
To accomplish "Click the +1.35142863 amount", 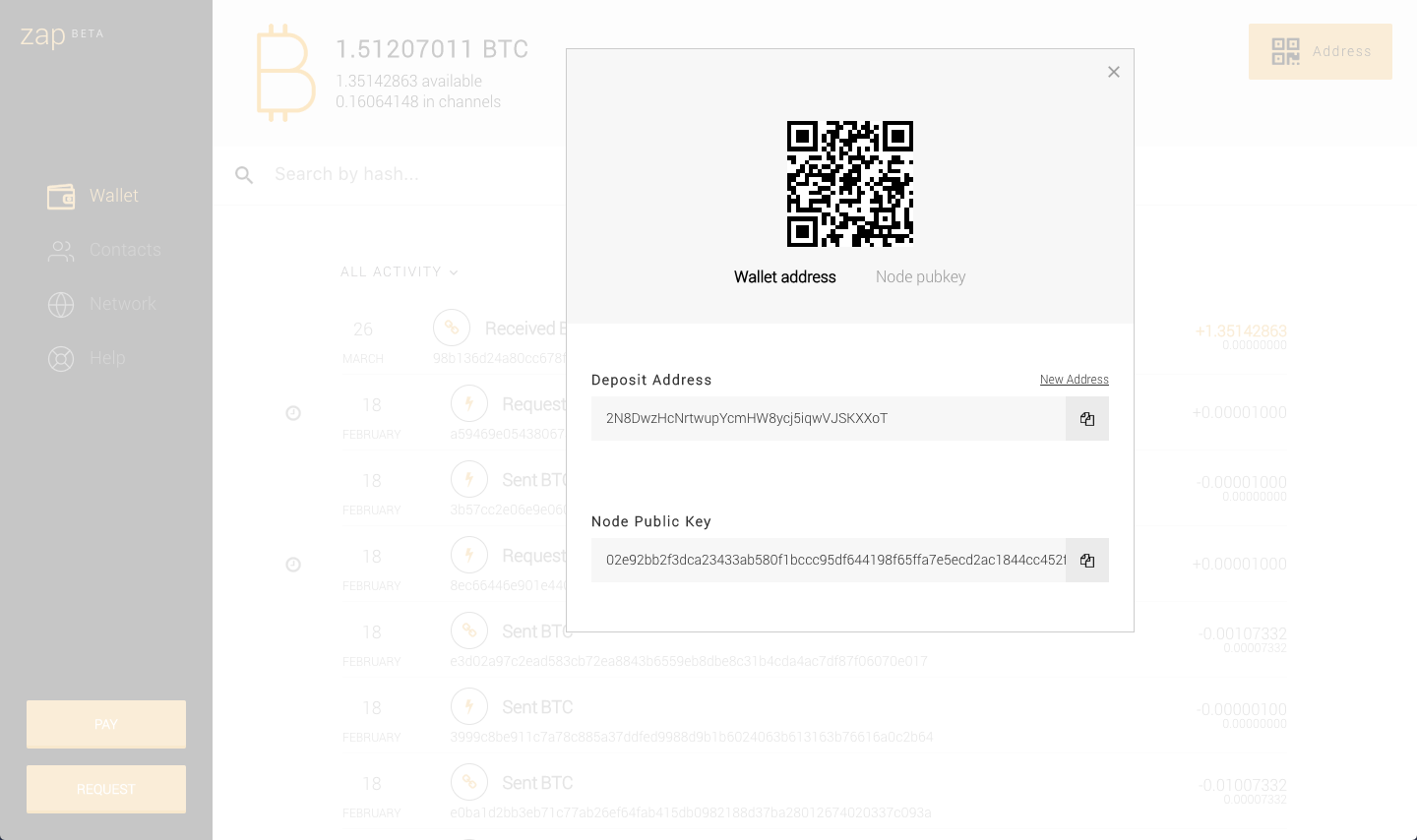I will tap(1241, 331).
